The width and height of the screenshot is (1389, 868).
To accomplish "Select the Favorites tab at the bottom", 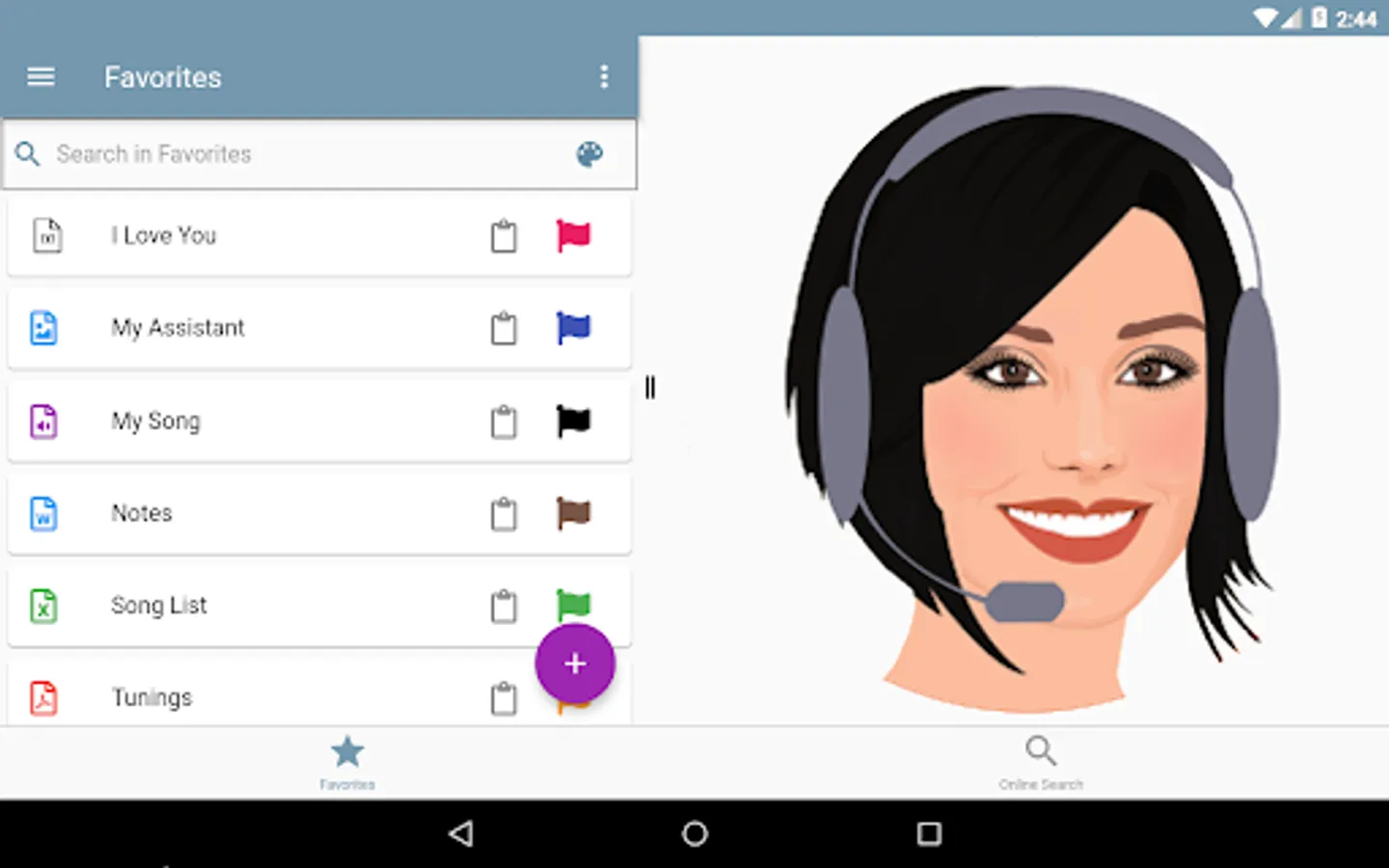I will [347, 761].
